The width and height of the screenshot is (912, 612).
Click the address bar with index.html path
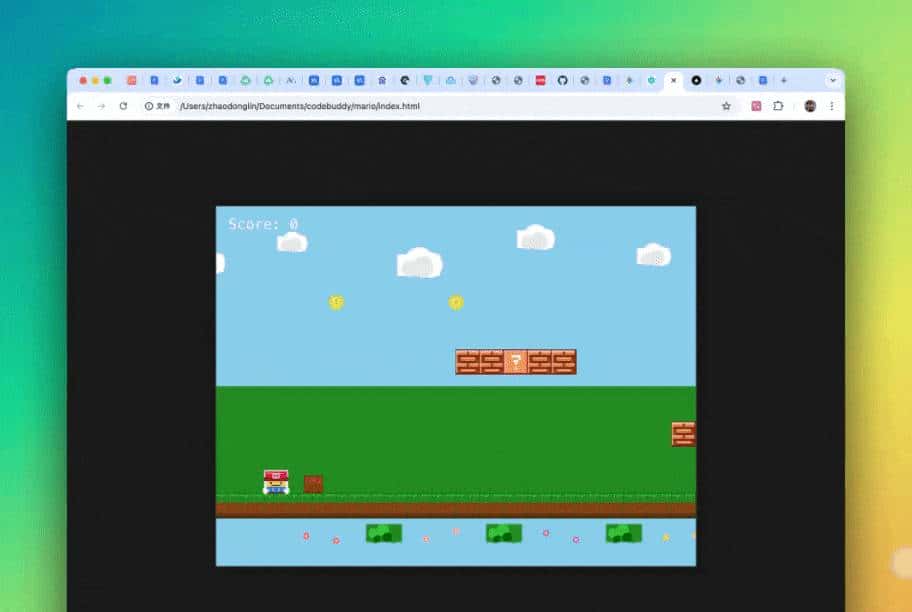click(x=300, y=106)
